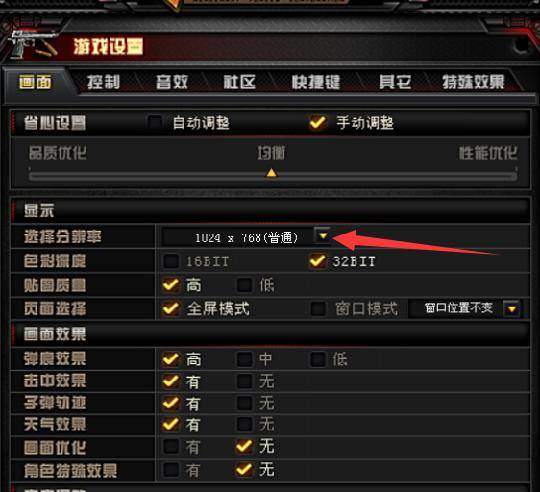Click the 32BIT color depth checkmark
The image size is (540, 492).
pos(318,261)
